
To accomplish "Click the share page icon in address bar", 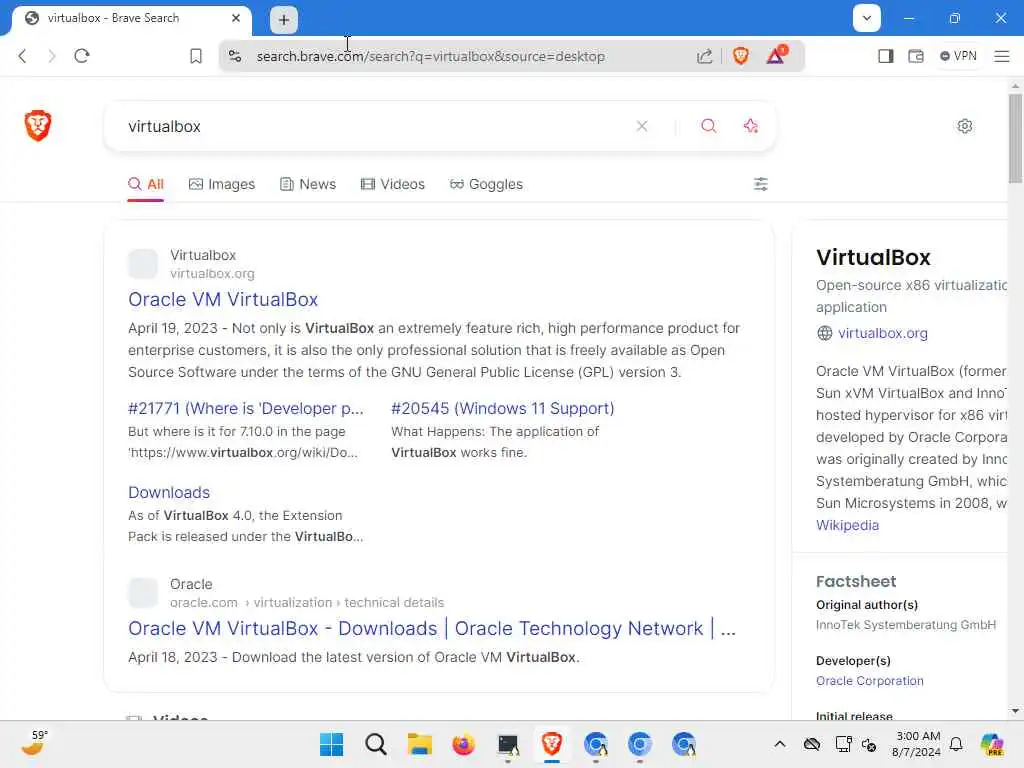I will [x=704, y=56].
